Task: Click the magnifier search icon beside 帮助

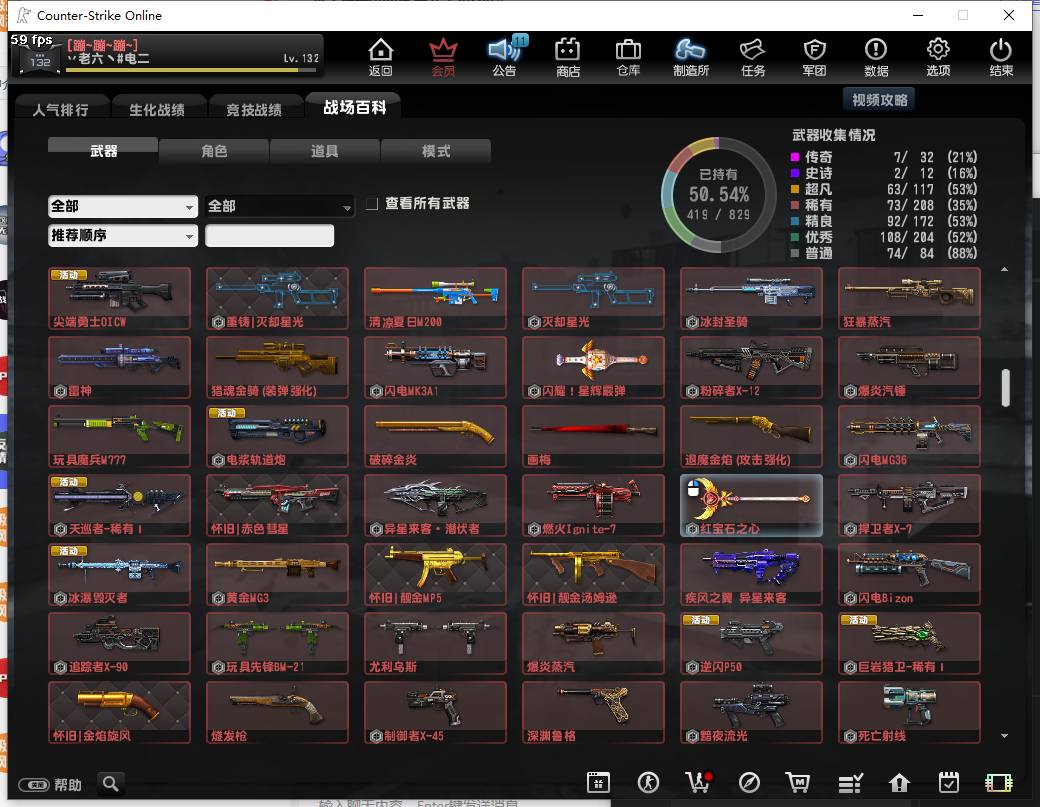Action: pos(111,784)
